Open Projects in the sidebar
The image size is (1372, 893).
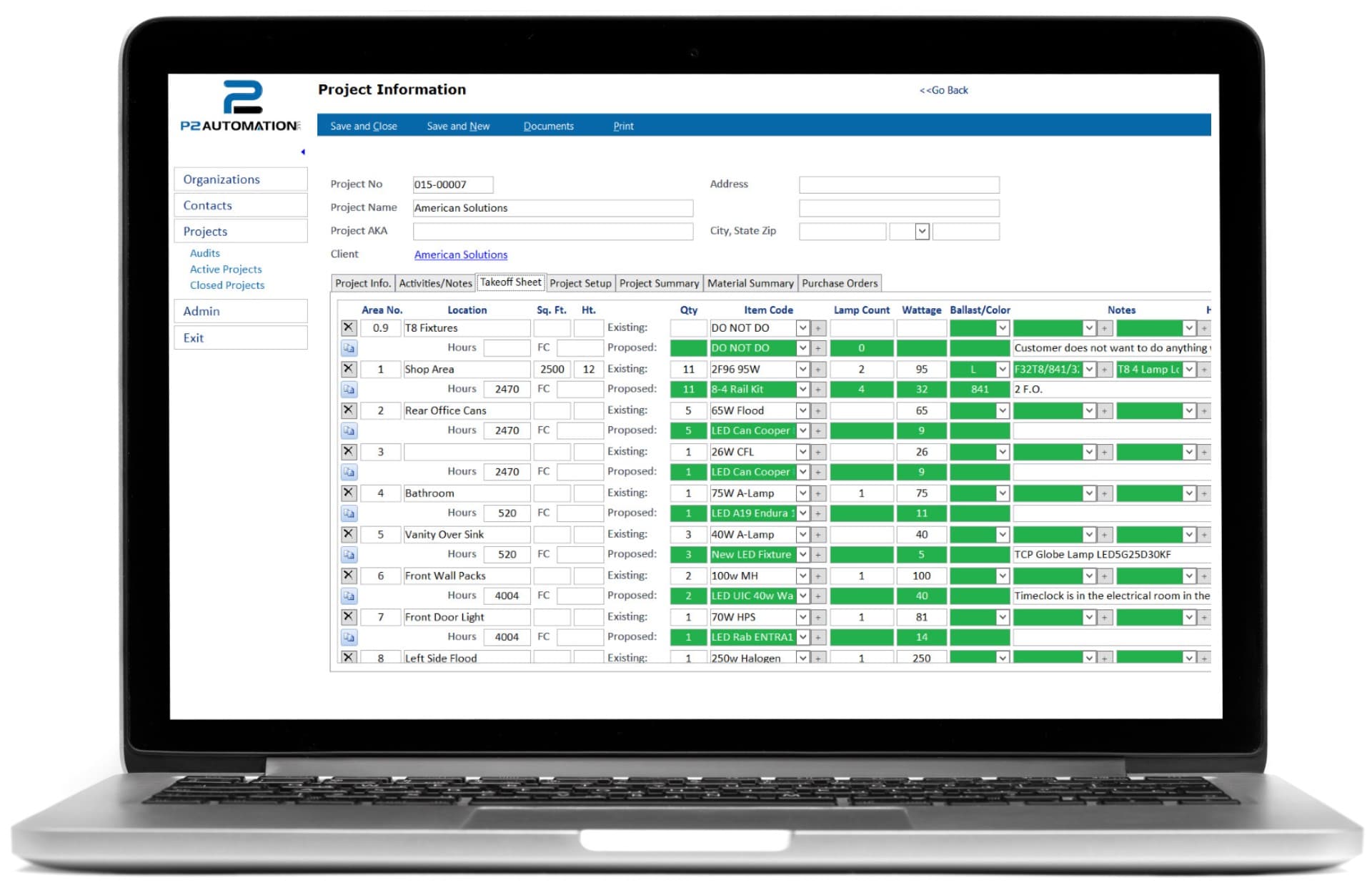241,231
